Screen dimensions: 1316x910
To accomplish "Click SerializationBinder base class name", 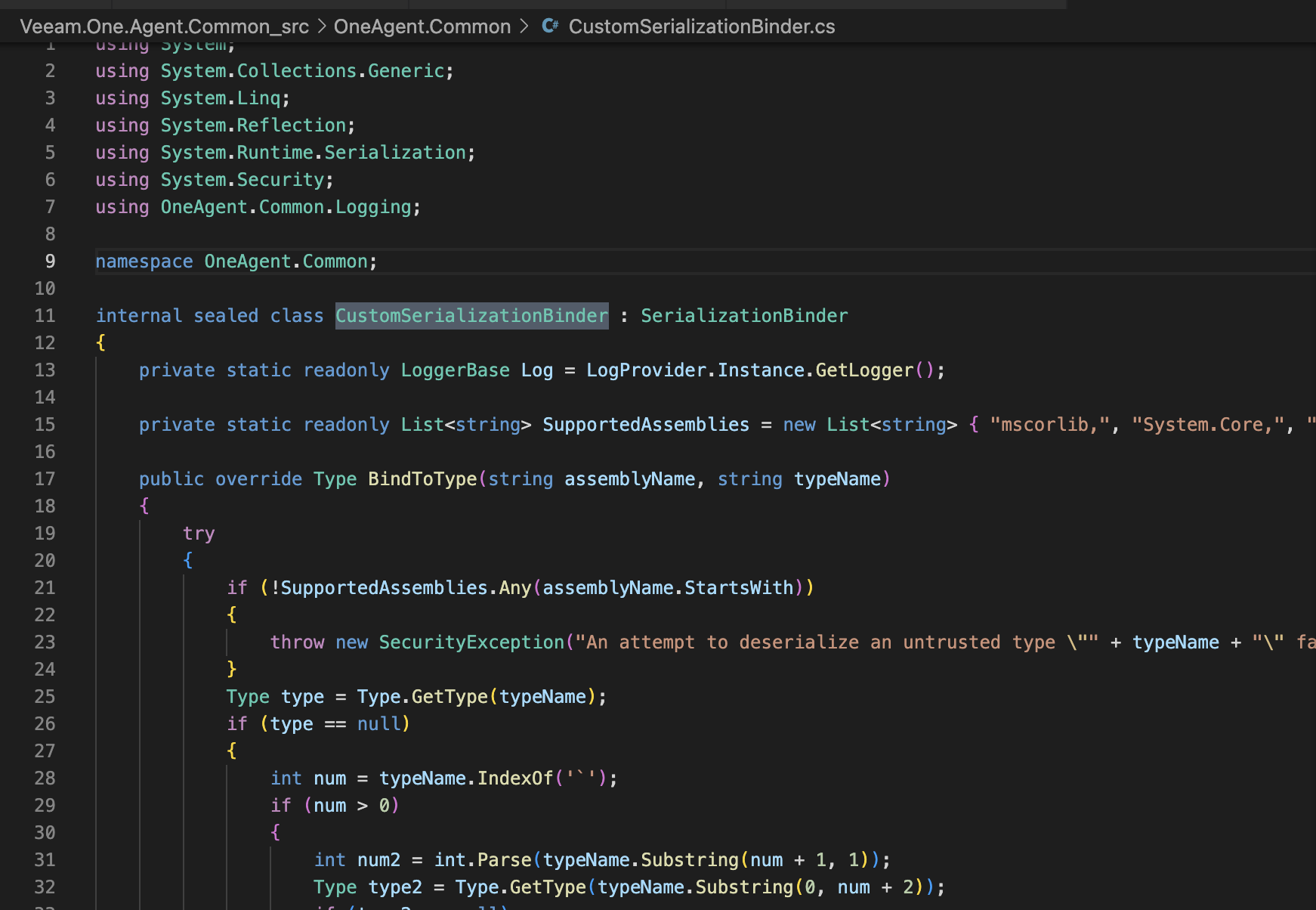I will [x=744, y=316].
